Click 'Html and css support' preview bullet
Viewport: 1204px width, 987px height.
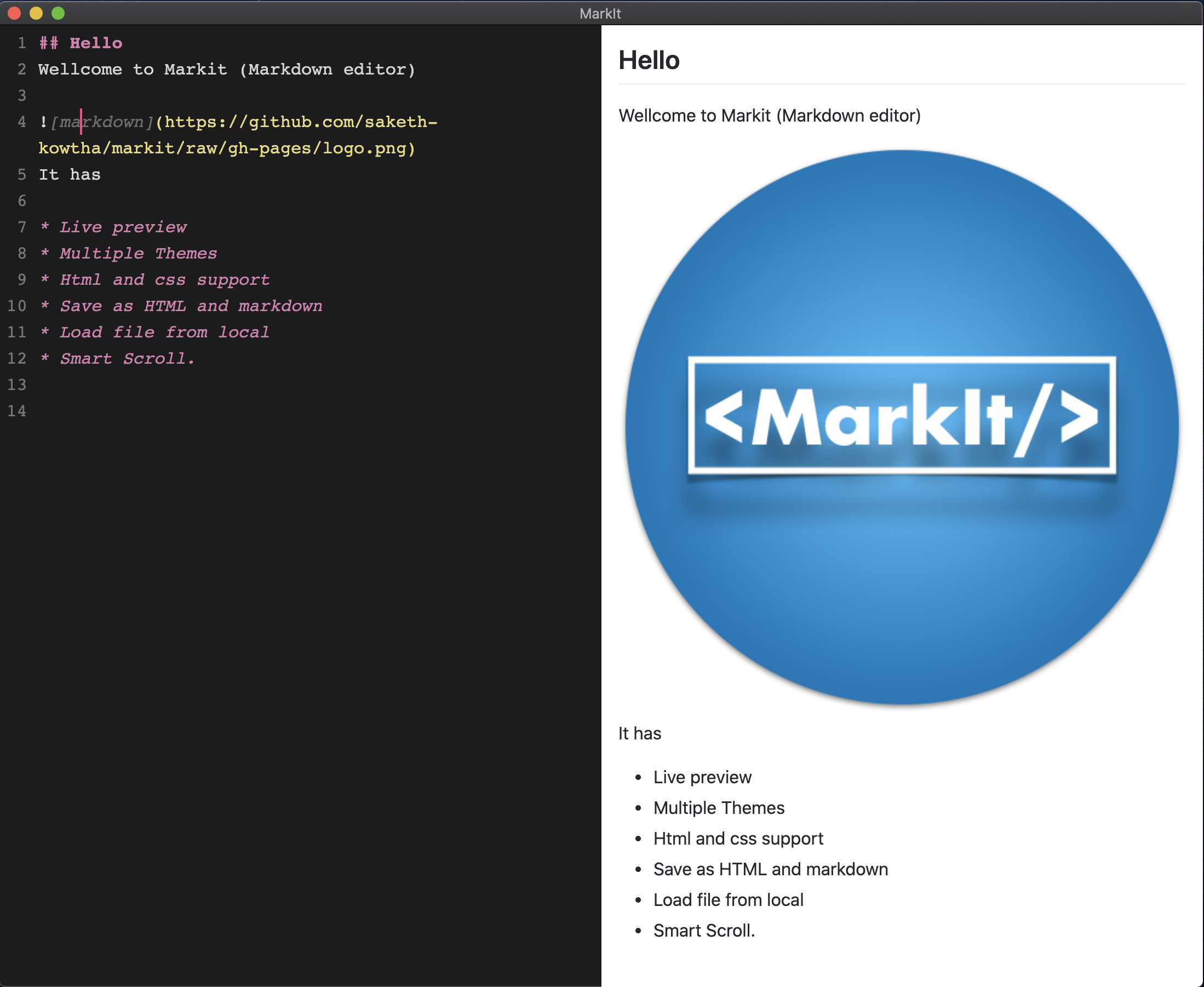738,839
